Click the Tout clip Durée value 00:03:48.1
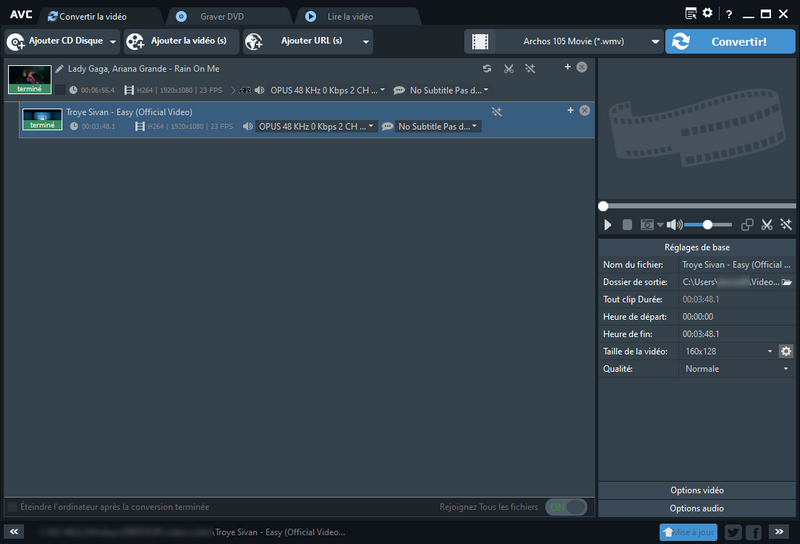Screen dimensions: 800x544 point(701,299)
